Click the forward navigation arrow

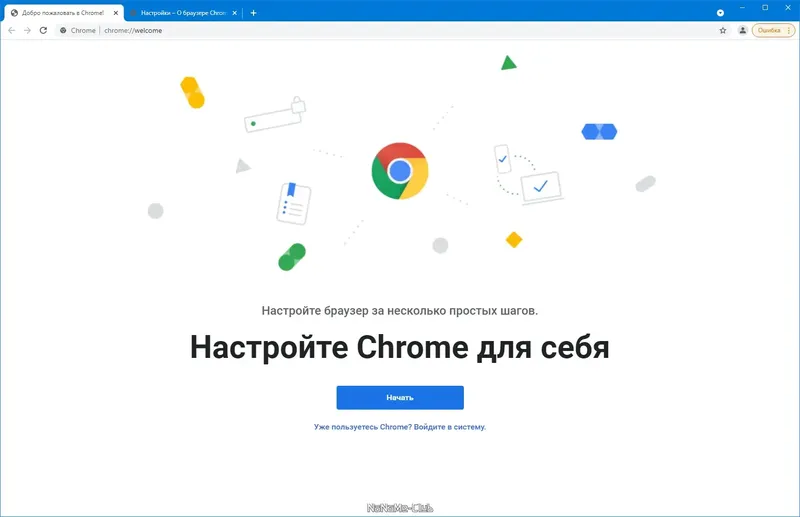pyautogui.click(x=28, y=31)
